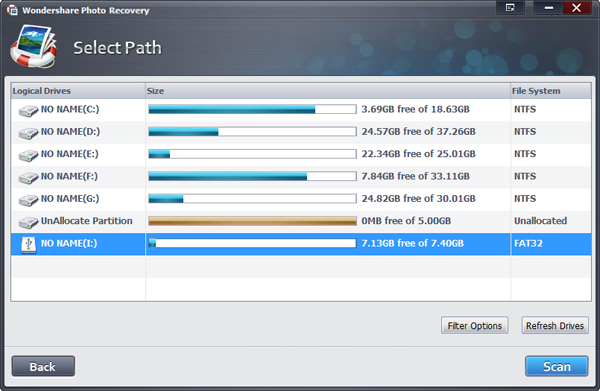The height and width of the screenshot is (391, 600).
Task: Click the hard drive icon for drive F:
Action: (x=28, y=178)
